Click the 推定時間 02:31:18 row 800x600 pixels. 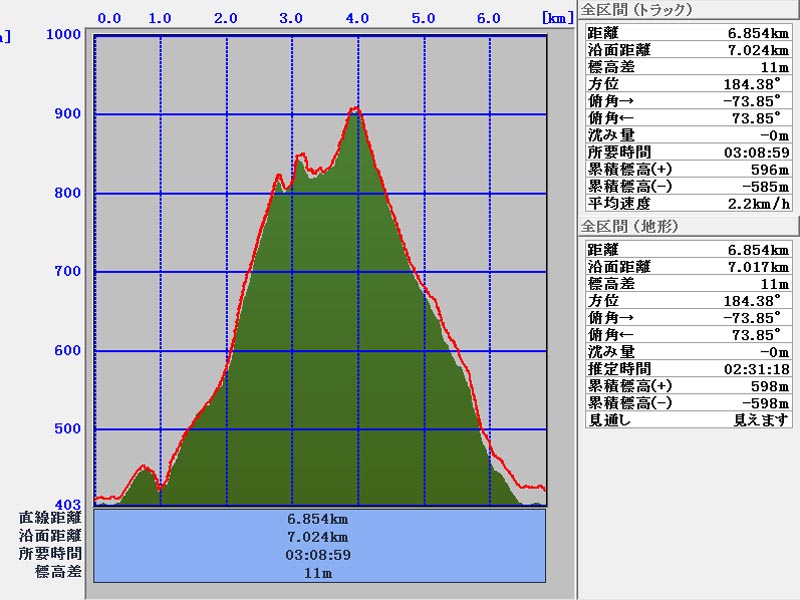(x=687, y=368)
